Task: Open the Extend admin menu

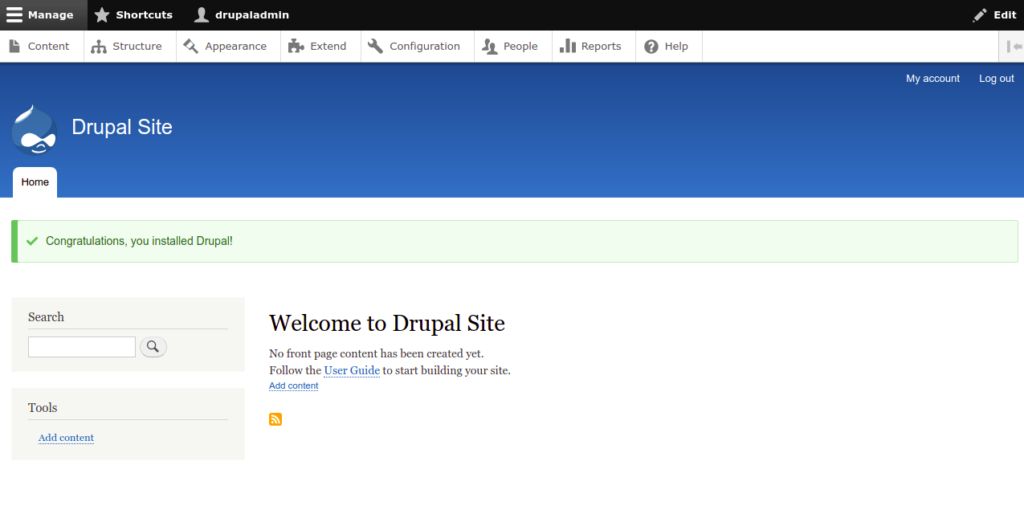Action: point(321,46)
